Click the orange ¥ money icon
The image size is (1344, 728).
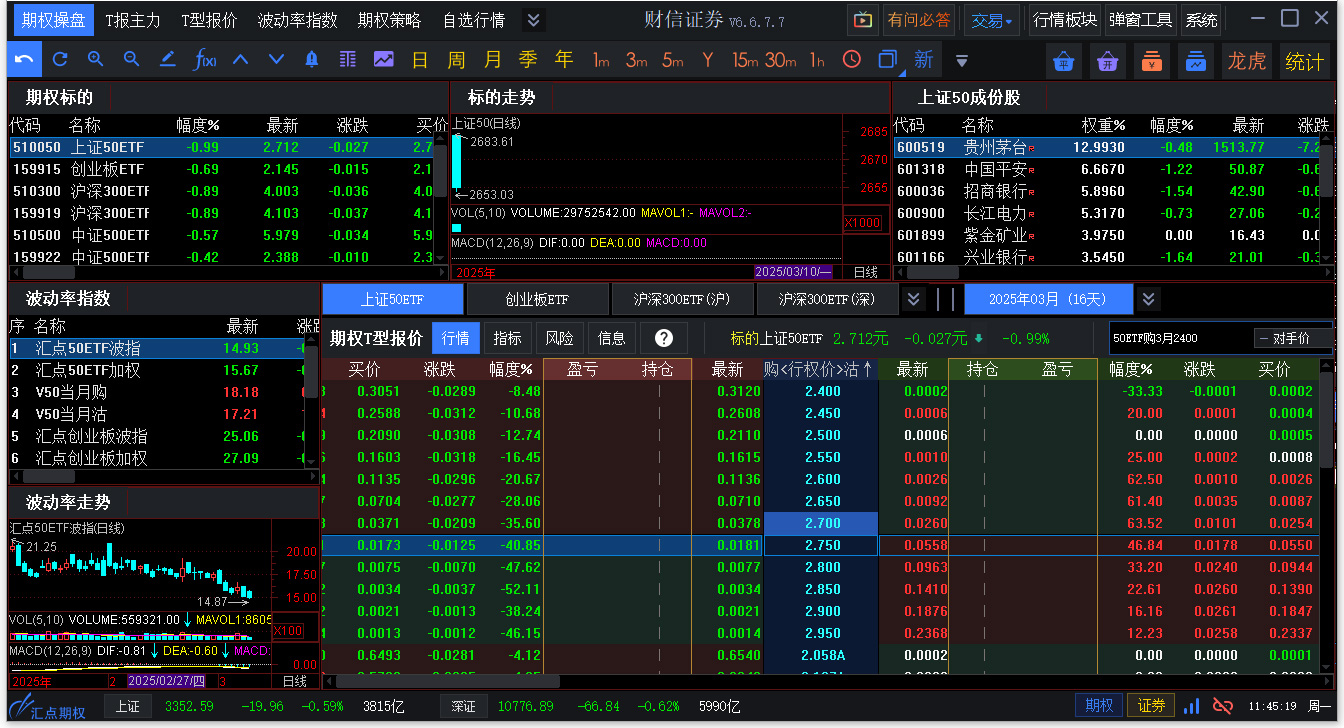click(x=1151, y=60)
